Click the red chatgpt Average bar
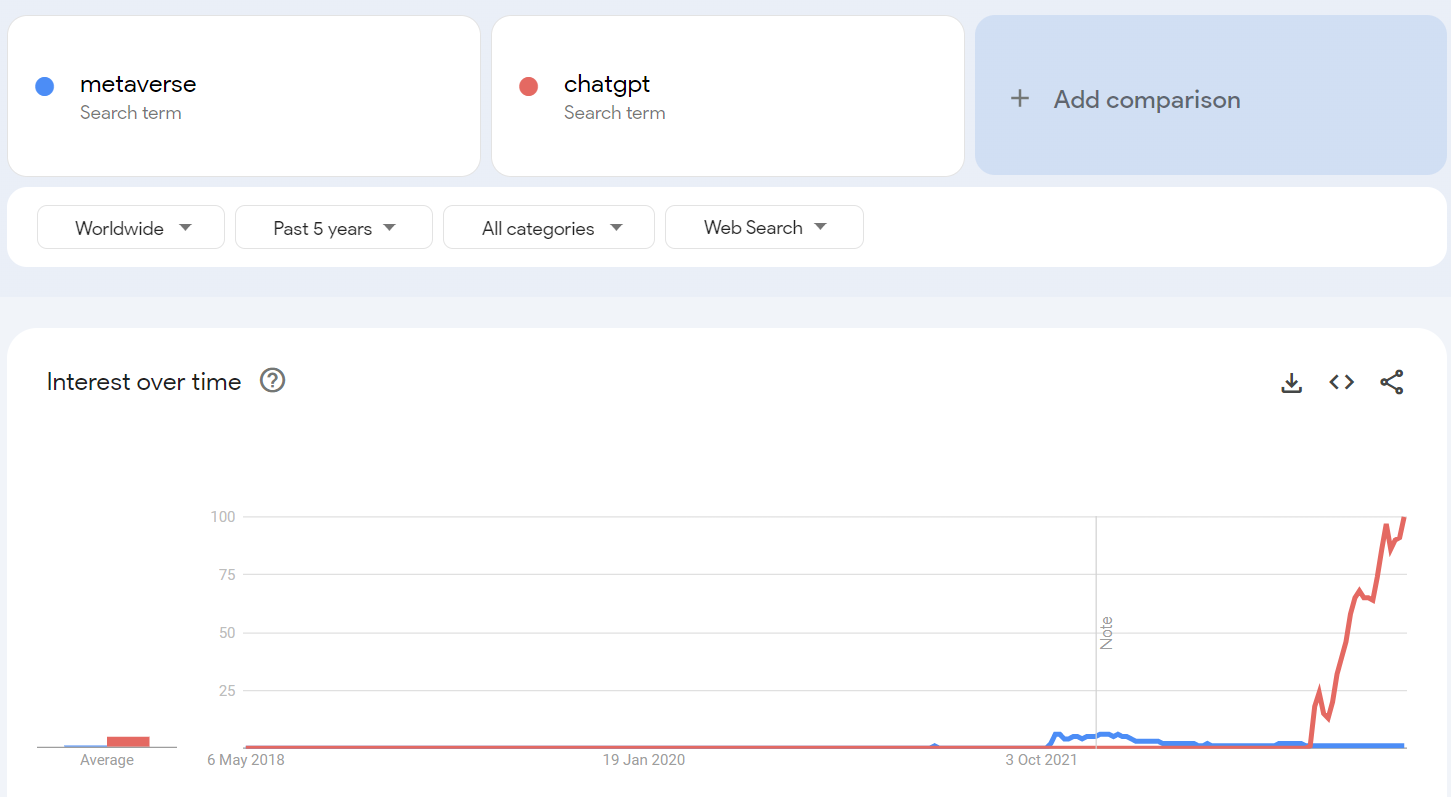Viewport: 1451px width, 797px height. [x=128, y=741]
